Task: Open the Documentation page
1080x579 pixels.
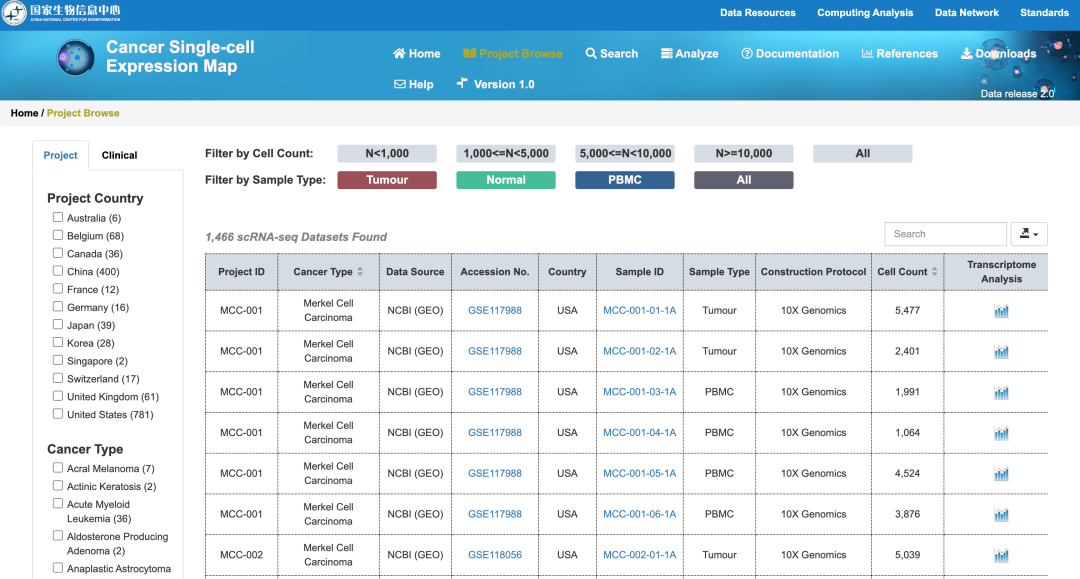Action: 790,54
